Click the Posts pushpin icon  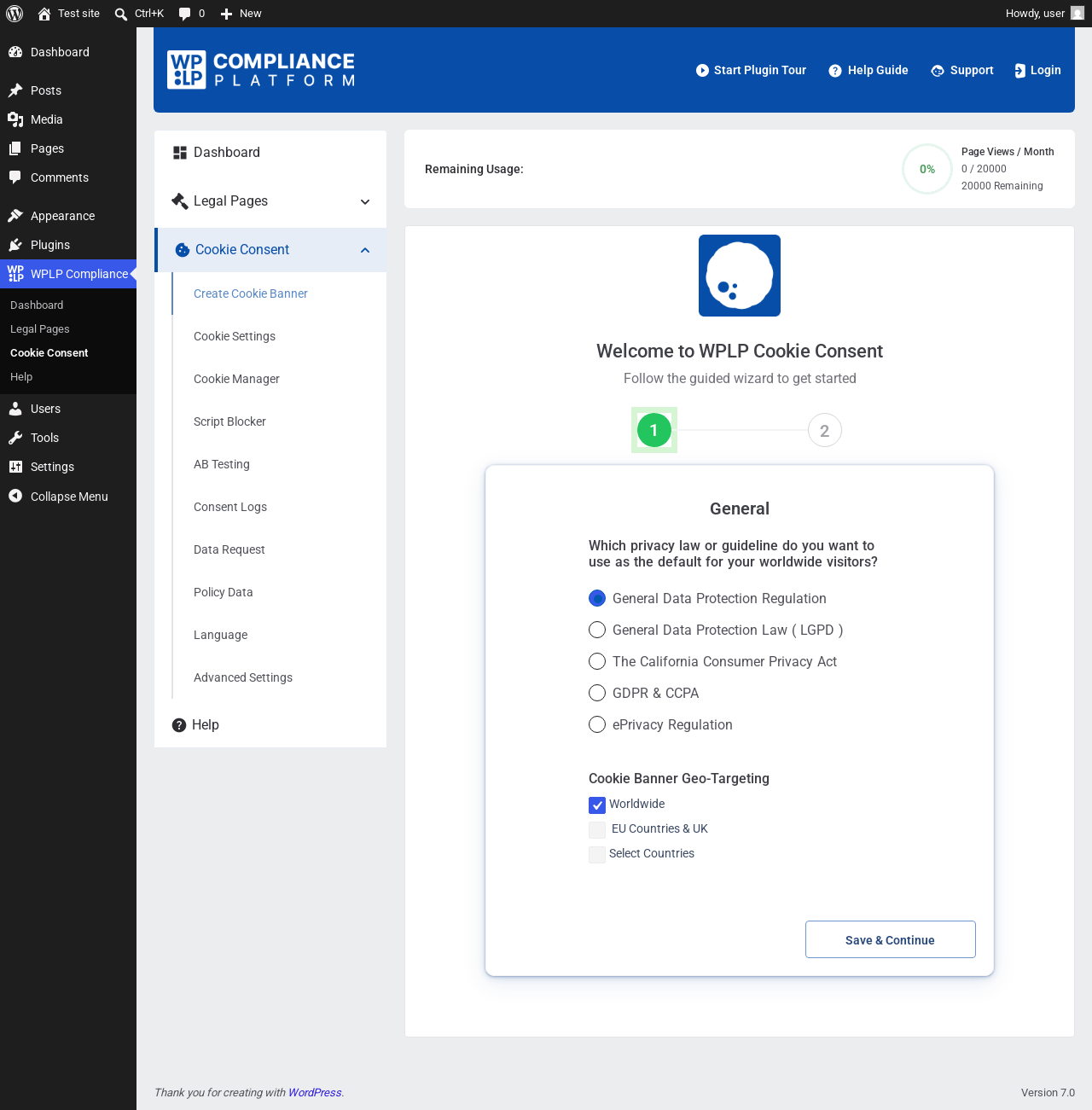[15, 90]
